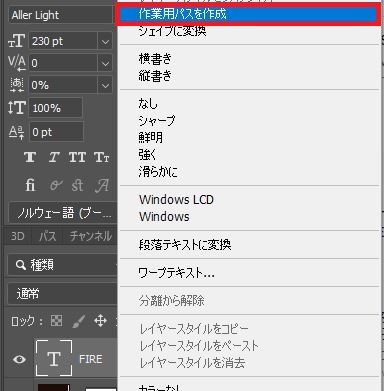Screen dimensions: 384x391
Task: Click the vertical scale 100% field
Action: (x=56, y=108)
